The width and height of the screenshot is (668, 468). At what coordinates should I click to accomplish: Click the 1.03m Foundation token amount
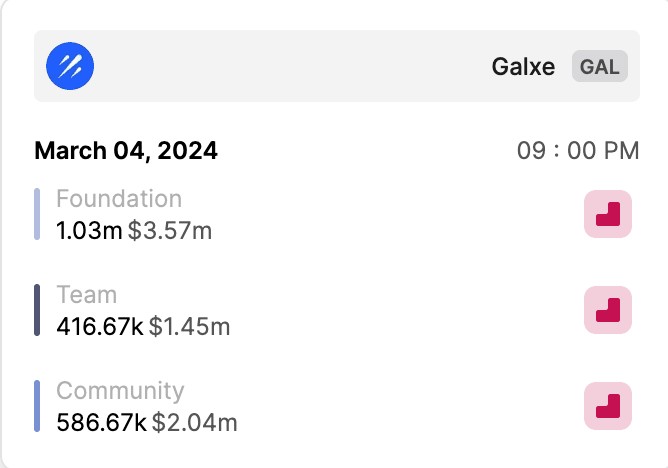[89, 231]
